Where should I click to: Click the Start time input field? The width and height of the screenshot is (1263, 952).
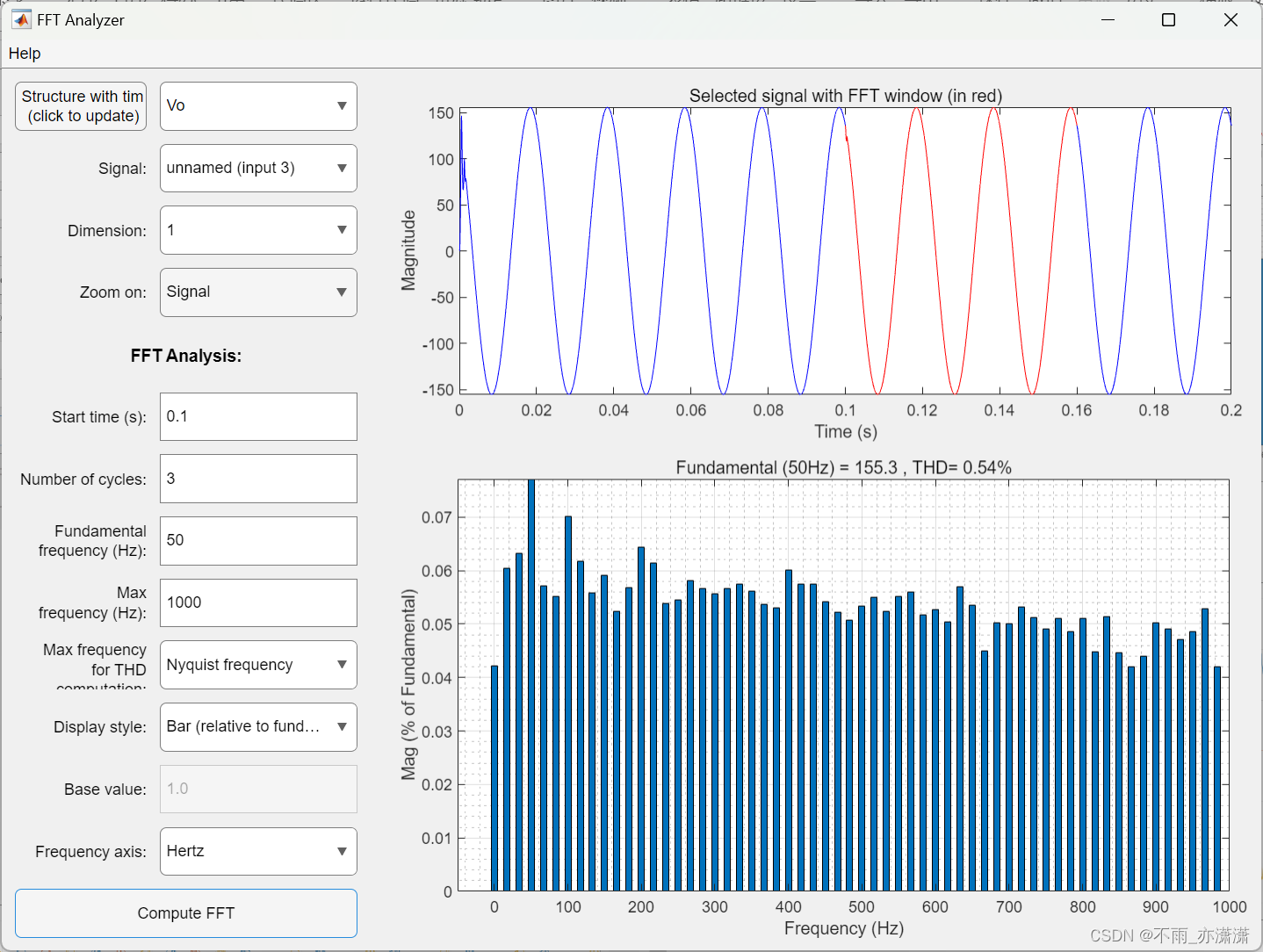[258, 416]
